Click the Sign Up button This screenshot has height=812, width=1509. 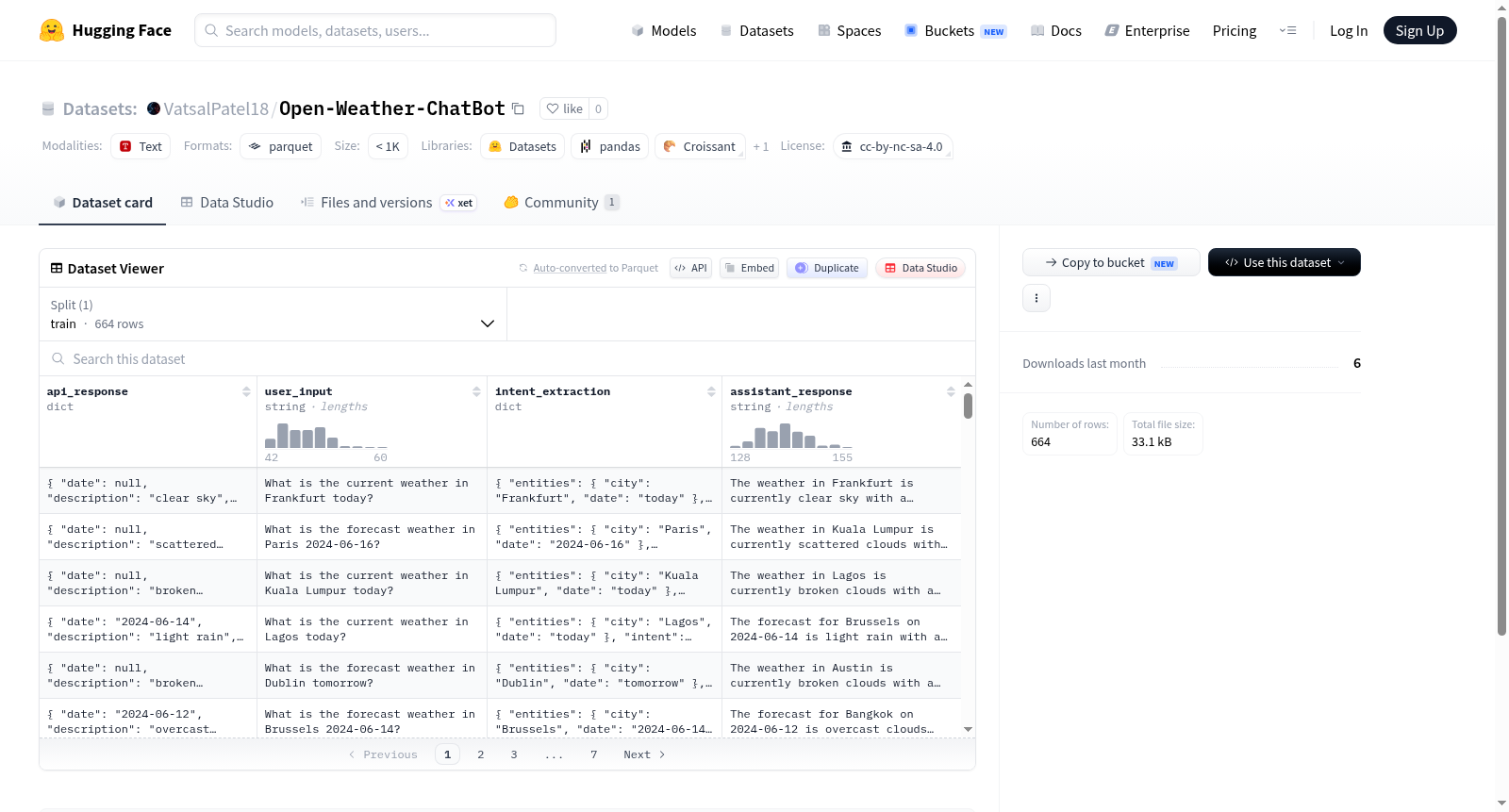pyautogui.click(x=1419, y=30)
